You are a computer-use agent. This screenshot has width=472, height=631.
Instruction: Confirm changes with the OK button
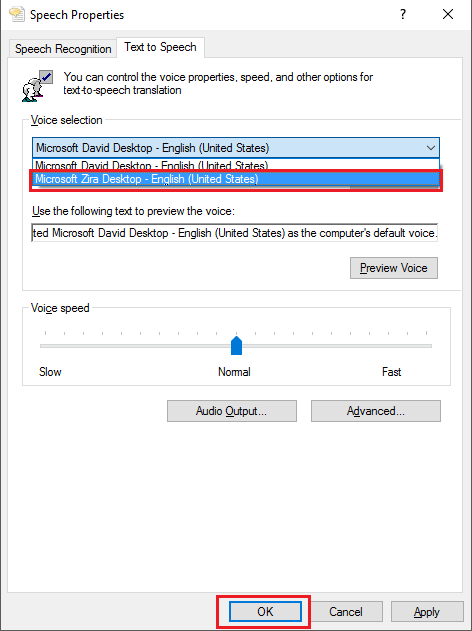(265, 612)
